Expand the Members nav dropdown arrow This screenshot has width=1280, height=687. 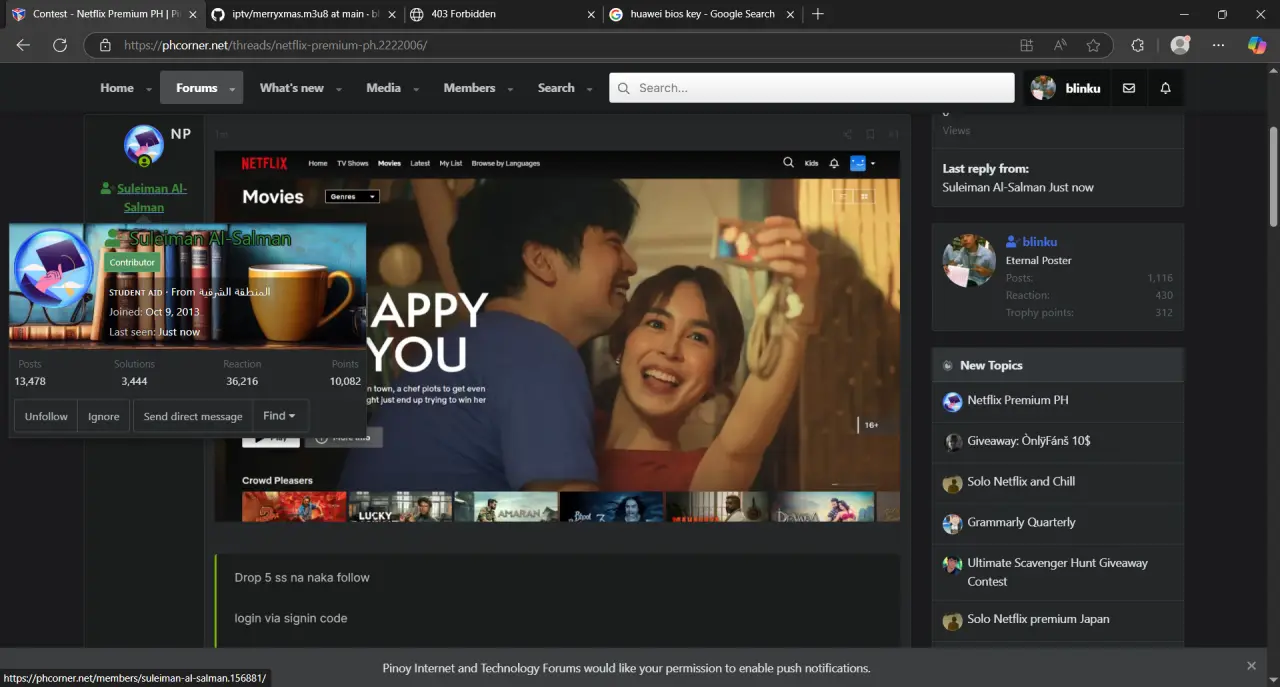[x=510, y=89]
